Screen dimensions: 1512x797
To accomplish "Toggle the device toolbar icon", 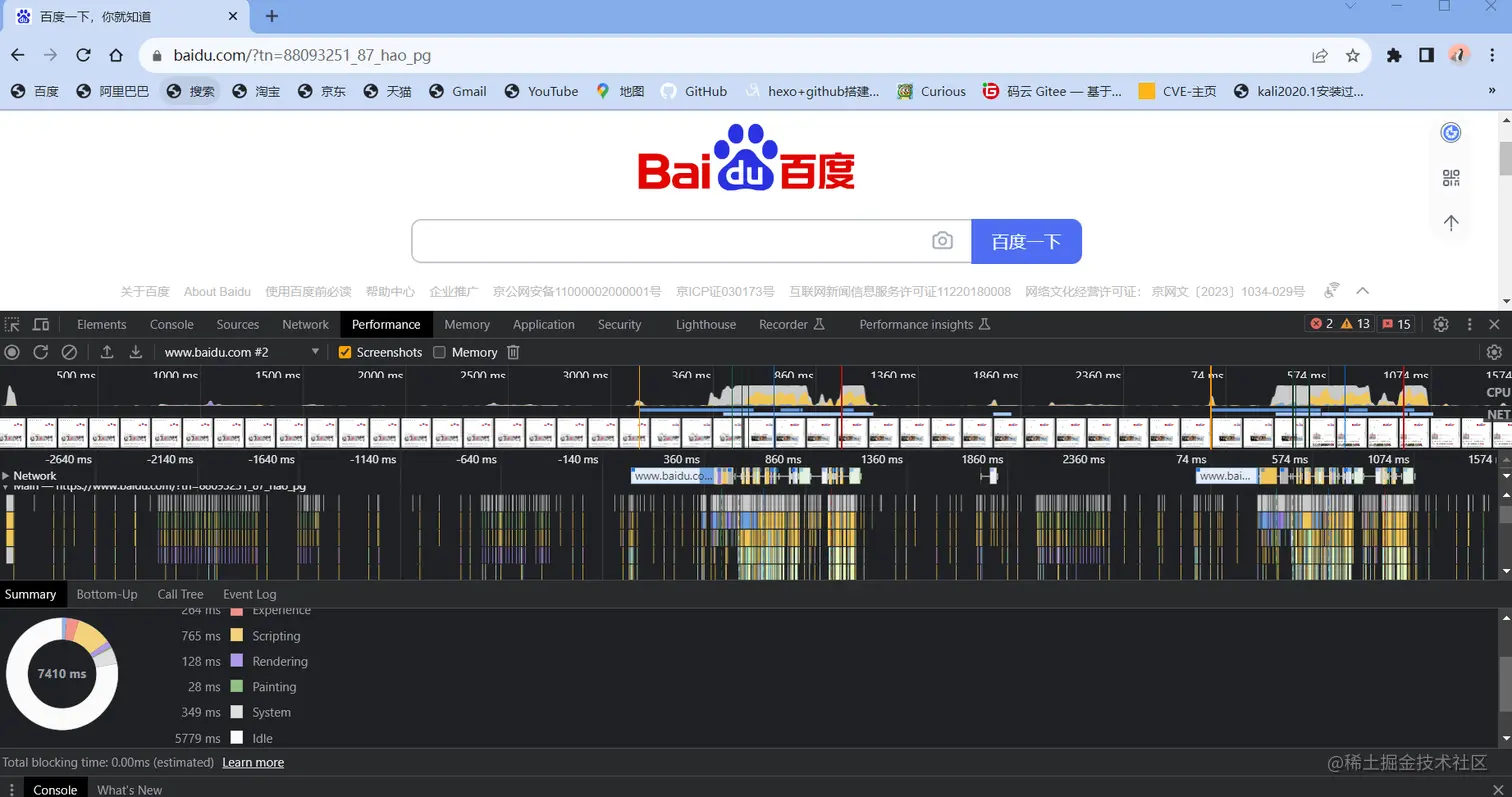I will pos(41,324).
